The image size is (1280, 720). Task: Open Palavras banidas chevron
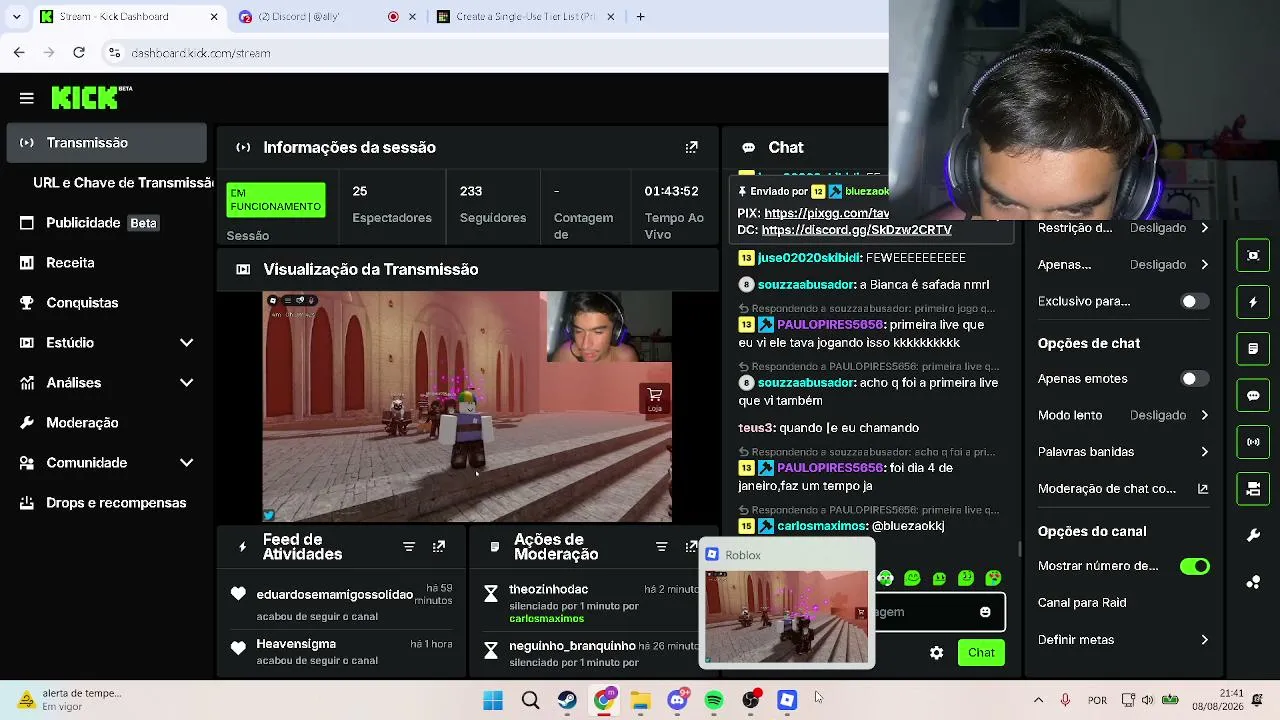(1204, 452)
